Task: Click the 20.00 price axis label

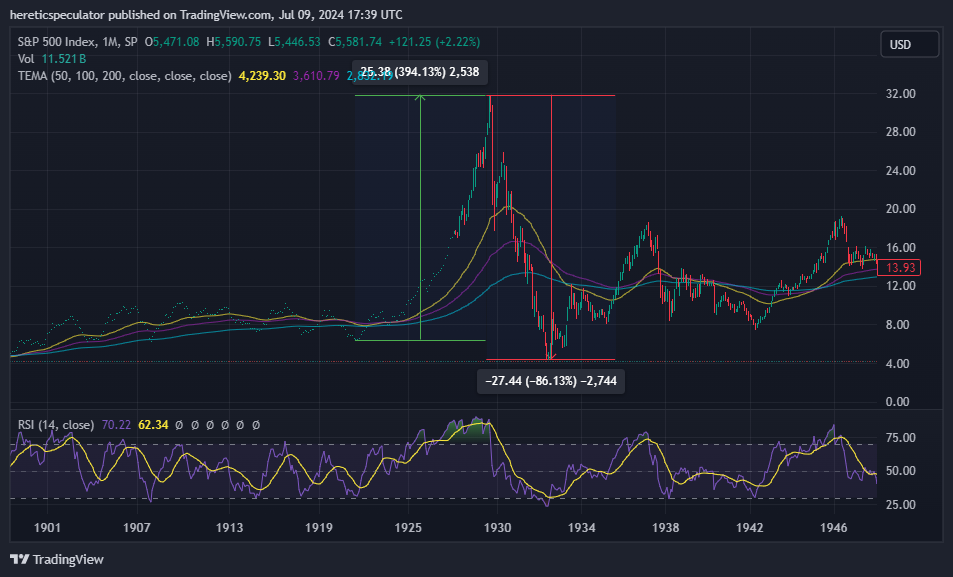Action: coord(901,209)
